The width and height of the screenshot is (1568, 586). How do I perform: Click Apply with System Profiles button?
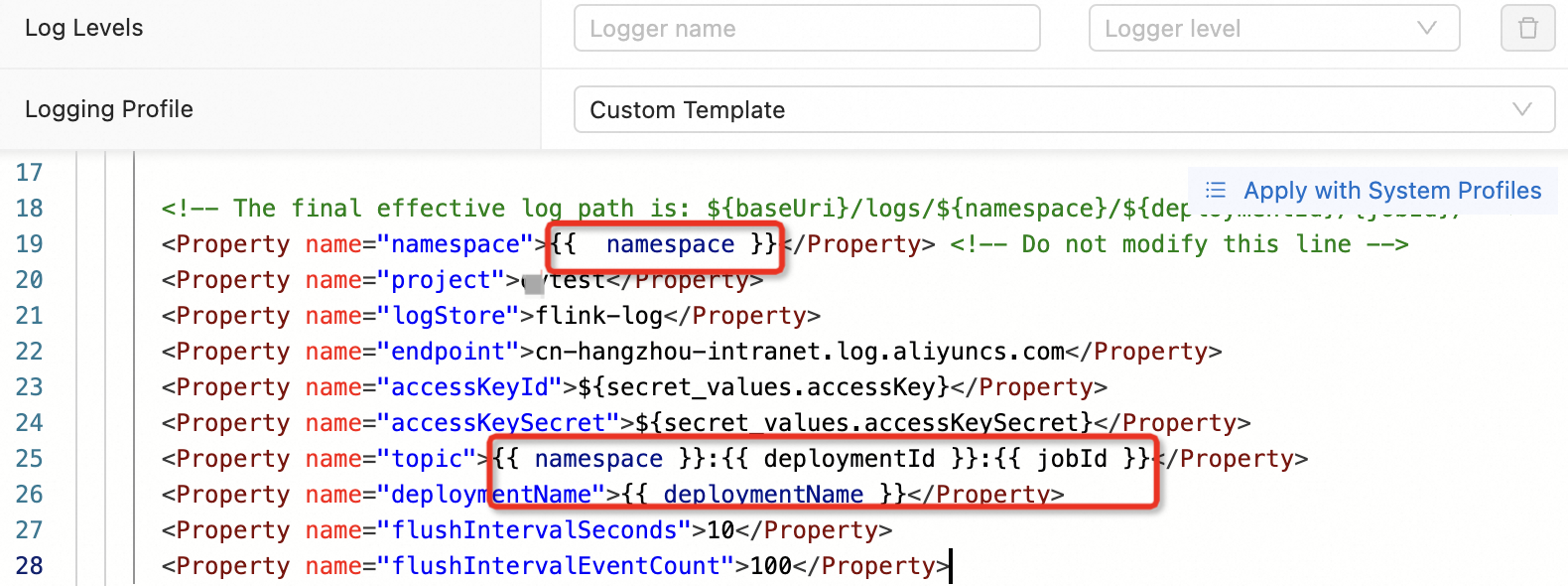point(1373,190)
